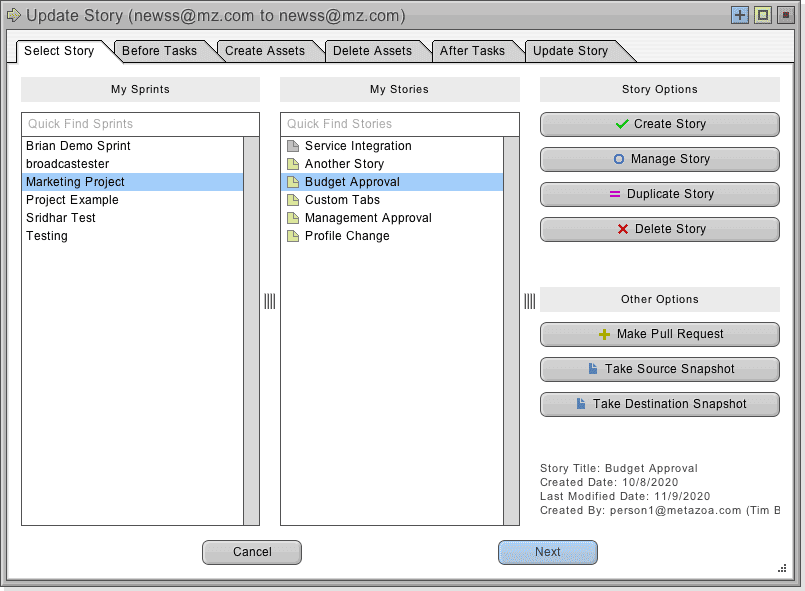This screenshot has height=591, width=805.
Task: Click the arrow icon beside Update Story title
Action: pyautogui.click(x=14, y=15)
